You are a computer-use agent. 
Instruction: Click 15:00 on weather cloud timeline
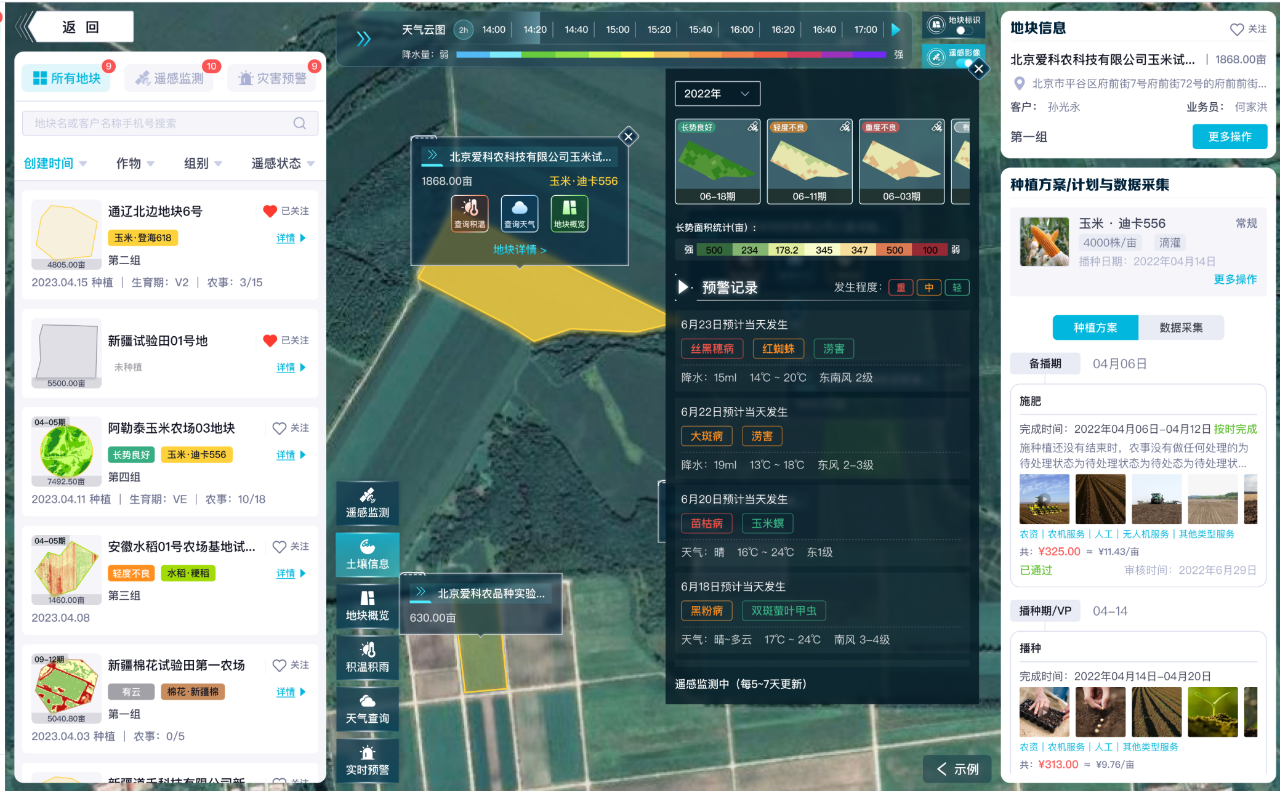618,30
